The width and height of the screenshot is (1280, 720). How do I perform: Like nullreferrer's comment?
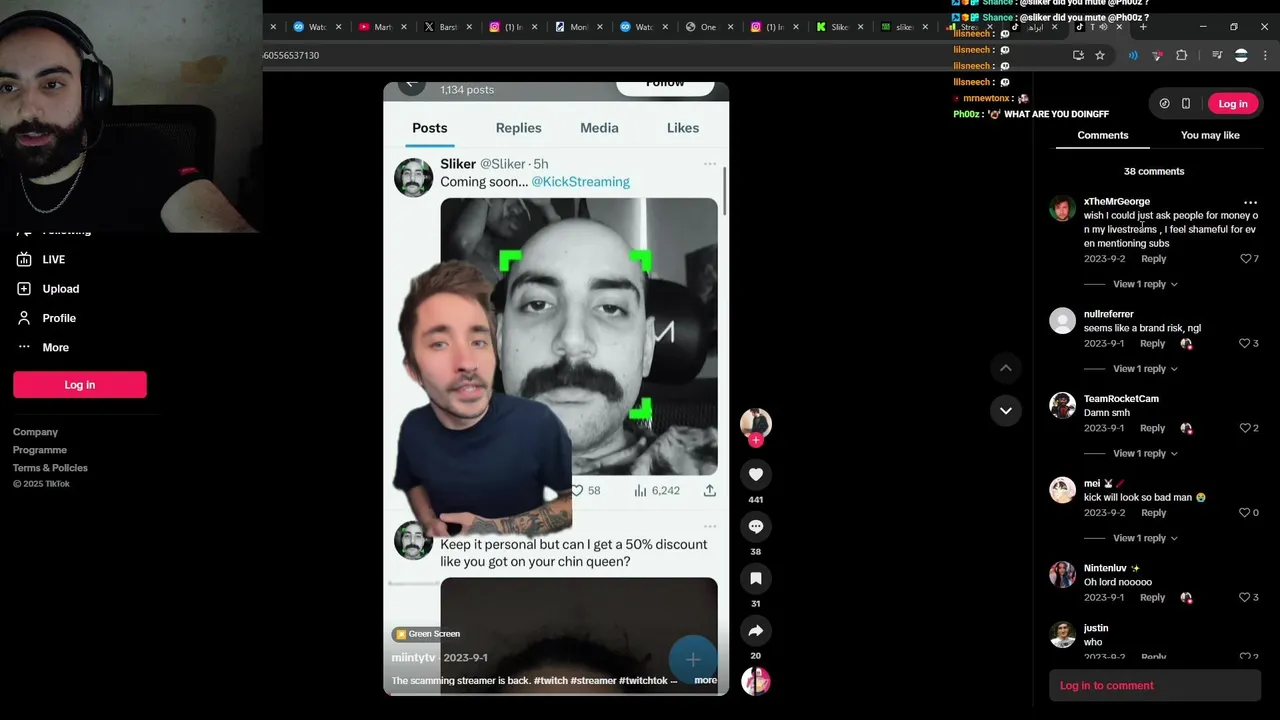click(x=1246, y=343)
